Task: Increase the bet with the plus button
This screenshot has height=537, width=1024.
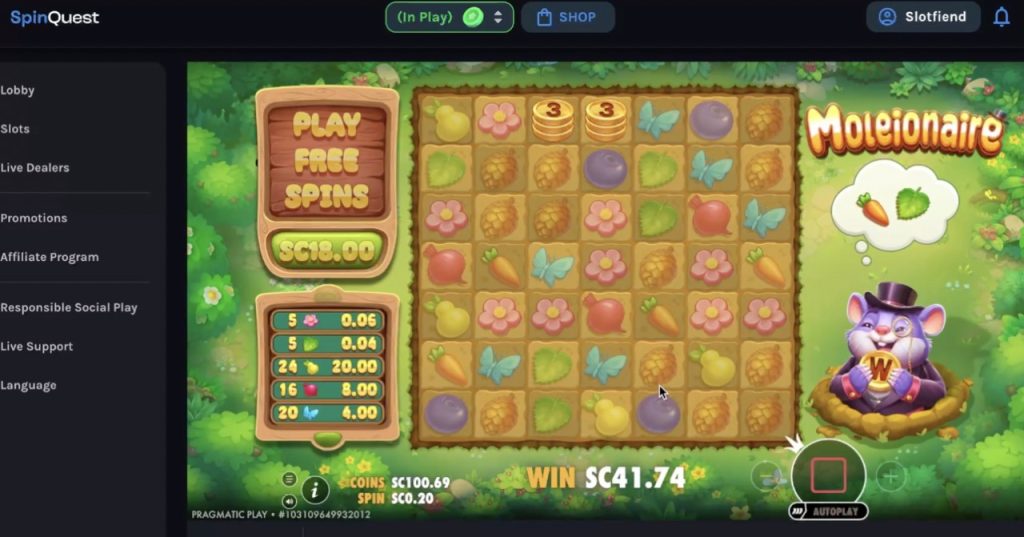Action: [891, 476]
